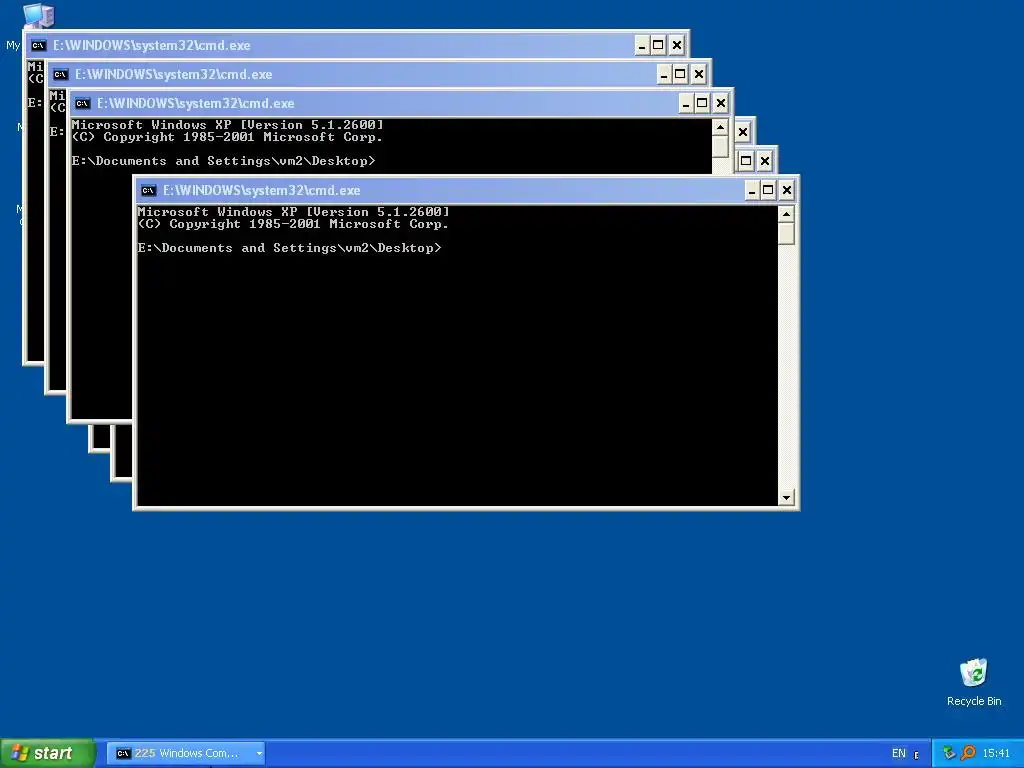
Task: Click the '225 Windows Com...' taskbar group
Action: point(186,754)
